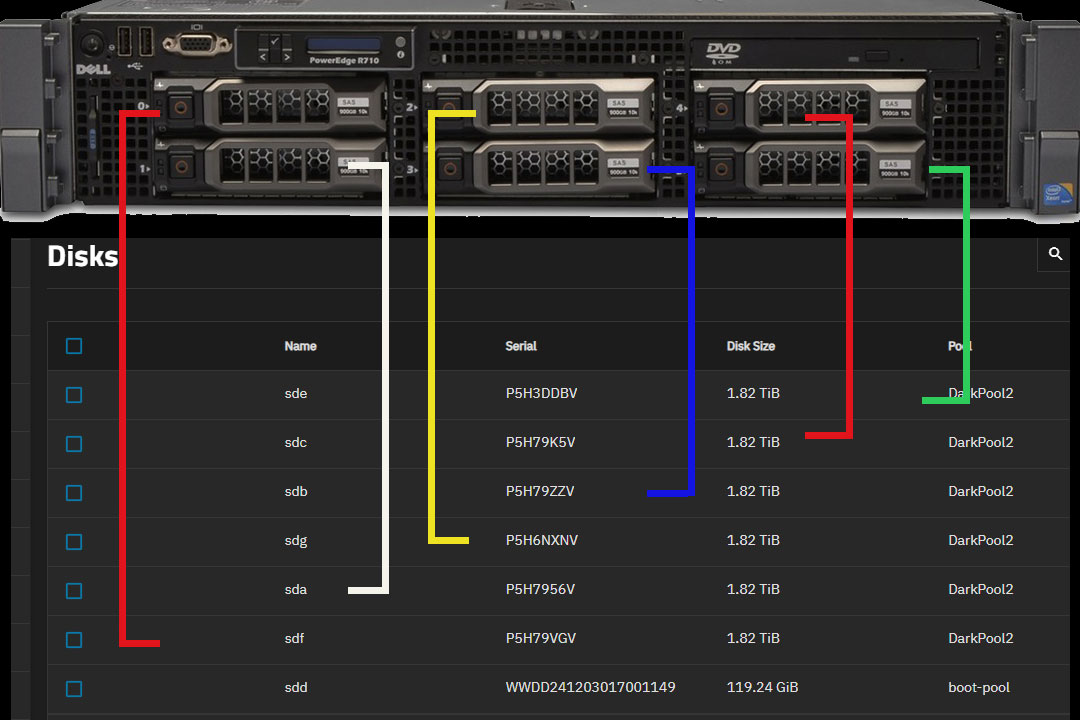
Task: Click DarkPool2 in the sdf row
Action: 980,638
